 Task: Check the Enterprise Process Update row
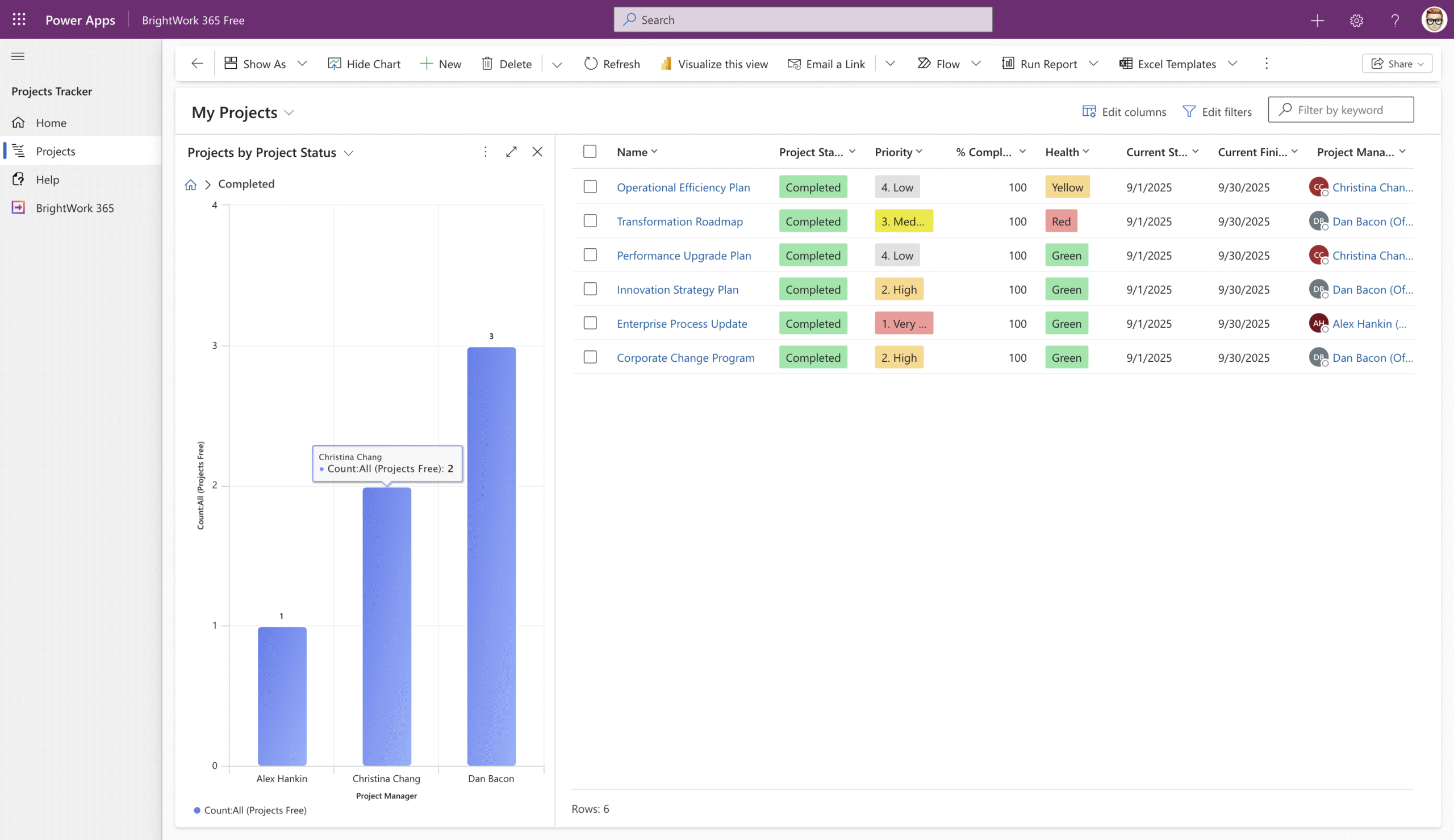[x=590, y=323]
